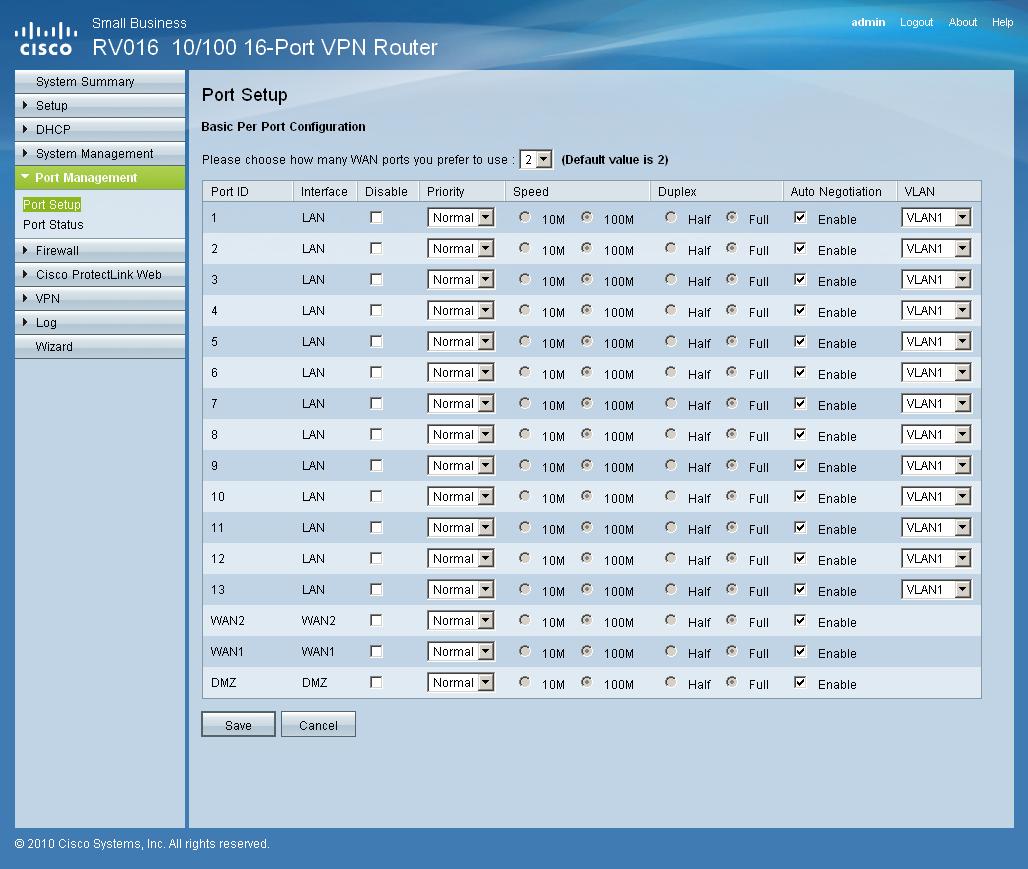The height and width of the screenshot is (869, 1028).
Task: Uncheck Auto Negotiation for WAN2
Action: coord(800,620)
